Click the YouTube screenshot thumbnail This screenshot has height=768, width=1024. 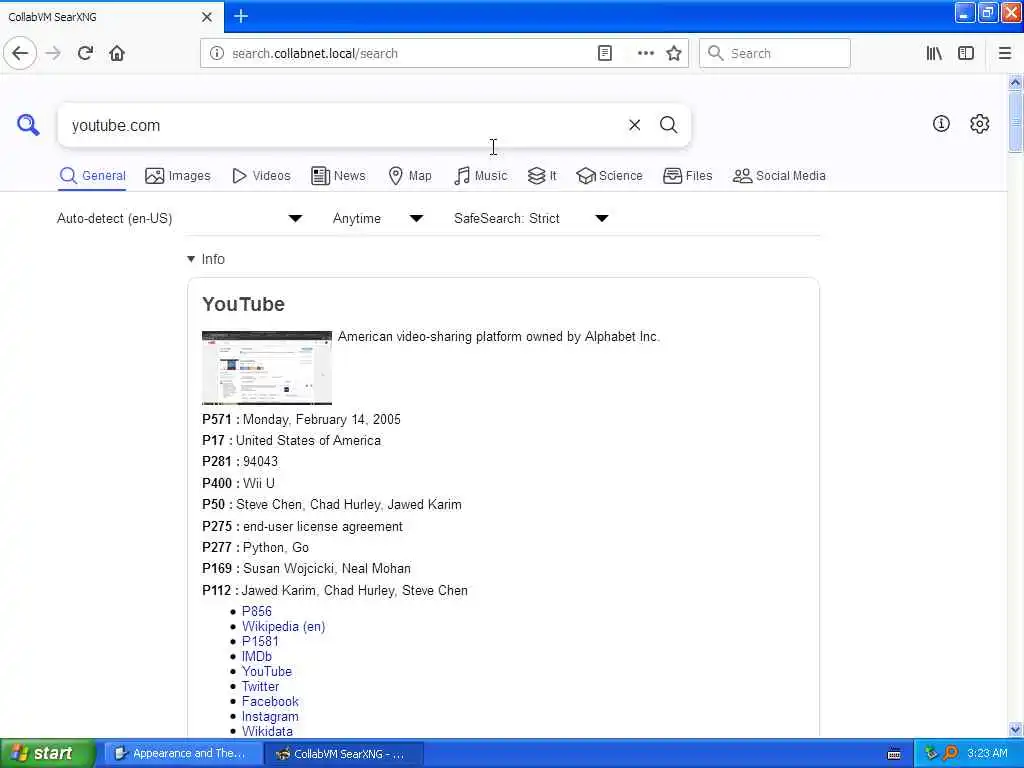pyautogui.click(x=266, y=368)
